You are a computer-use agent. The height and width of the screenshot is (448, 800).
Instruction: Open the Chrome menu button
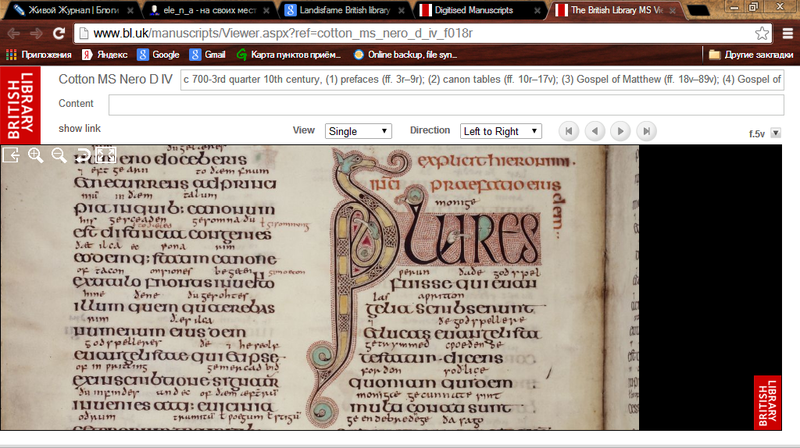[x=788, y=33]
